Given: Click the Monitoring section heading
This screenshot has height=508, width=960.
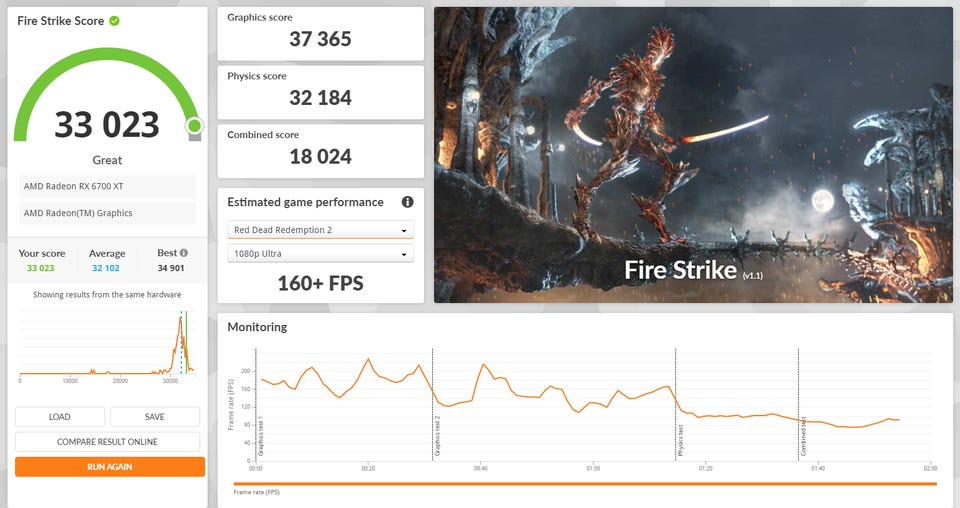Looking at the screenshot, I should pos(257,327).
